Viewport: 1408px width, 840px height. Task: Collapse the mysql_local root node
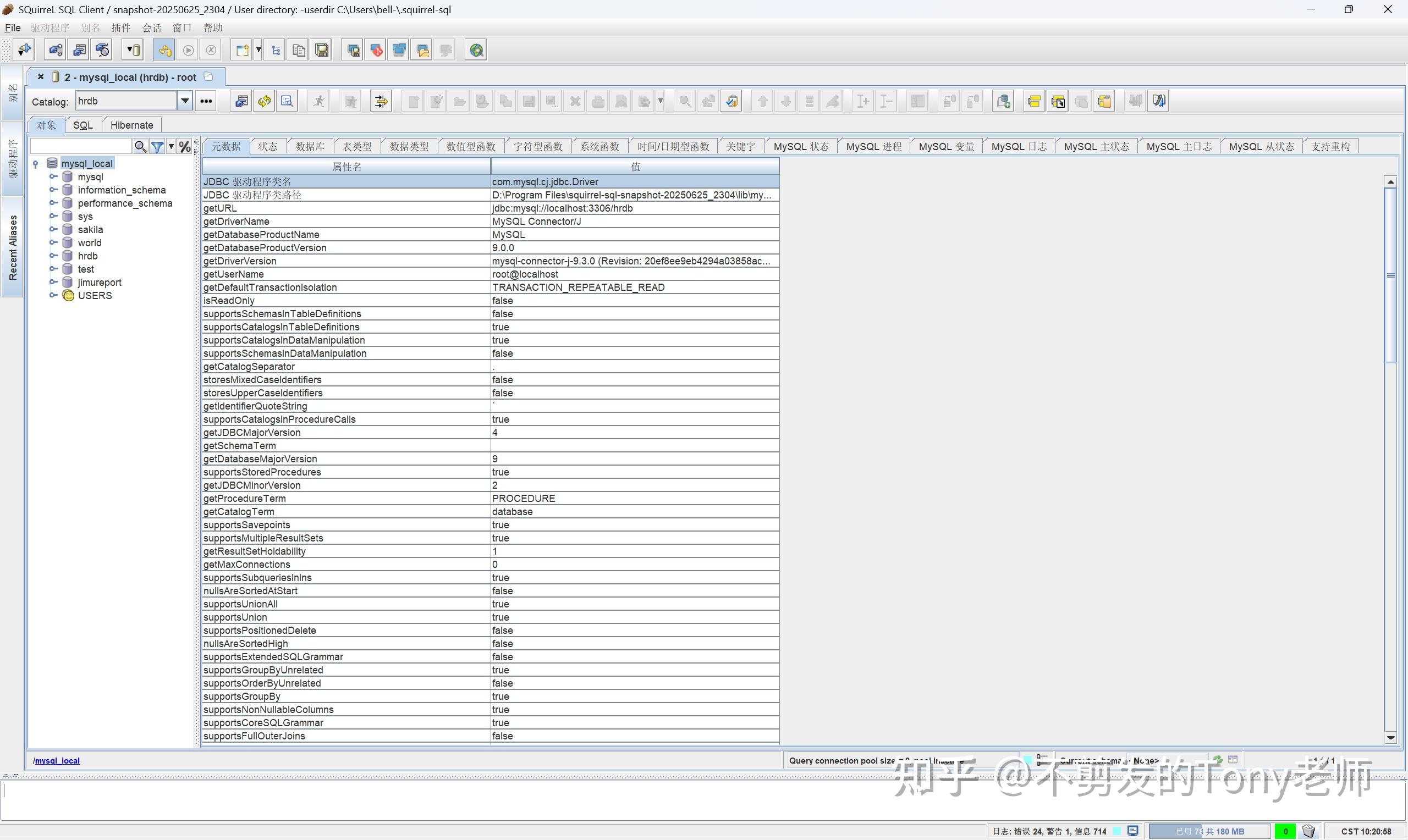pos(36,163)
